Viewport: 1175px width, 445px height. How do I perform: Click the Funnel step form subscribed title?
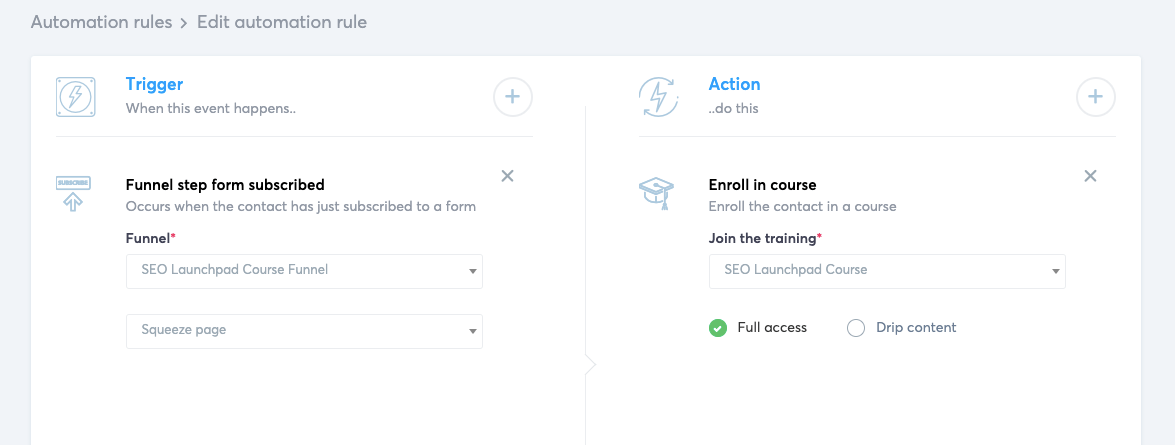tap(225, 185)
